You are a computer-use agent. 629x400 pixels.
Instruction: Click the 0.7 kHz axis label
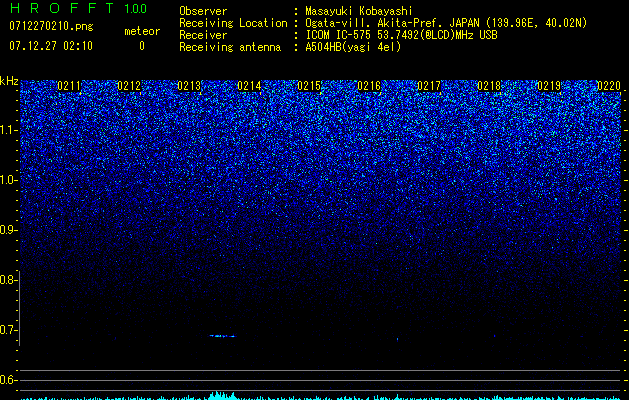[8, 330]
